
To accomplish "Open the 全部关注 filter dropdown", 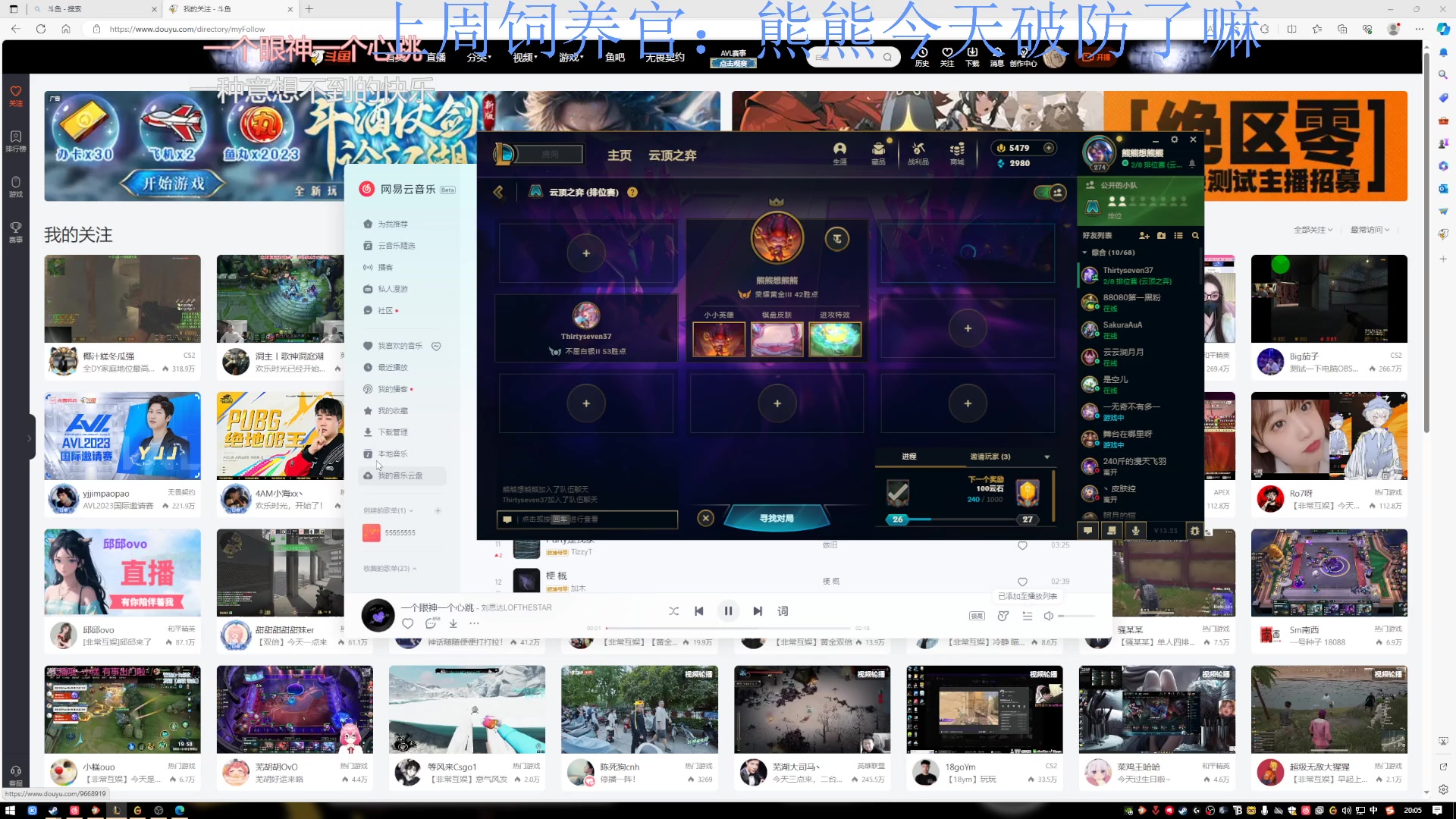I will coord(1313,230).
